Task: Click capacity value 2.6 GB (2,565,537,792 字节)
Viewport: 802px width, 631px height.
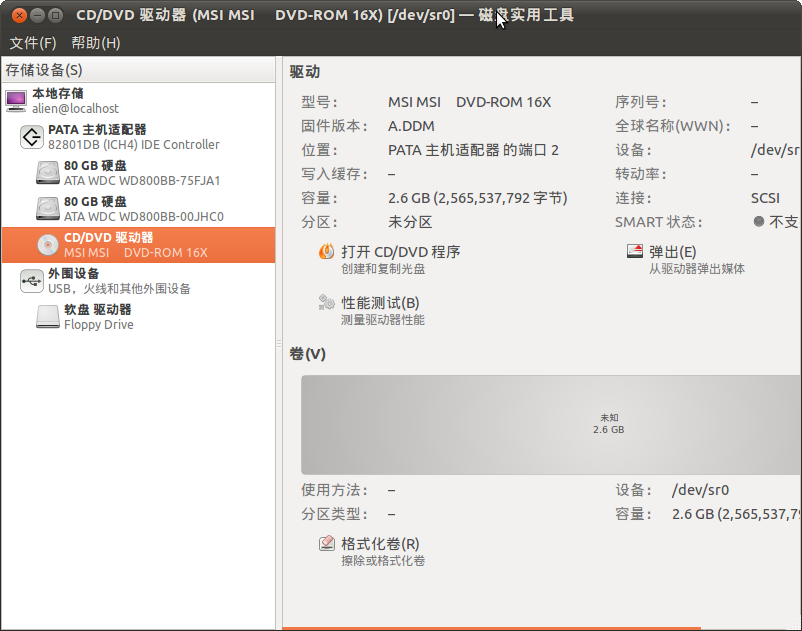Action: click(x=477, y=198)
